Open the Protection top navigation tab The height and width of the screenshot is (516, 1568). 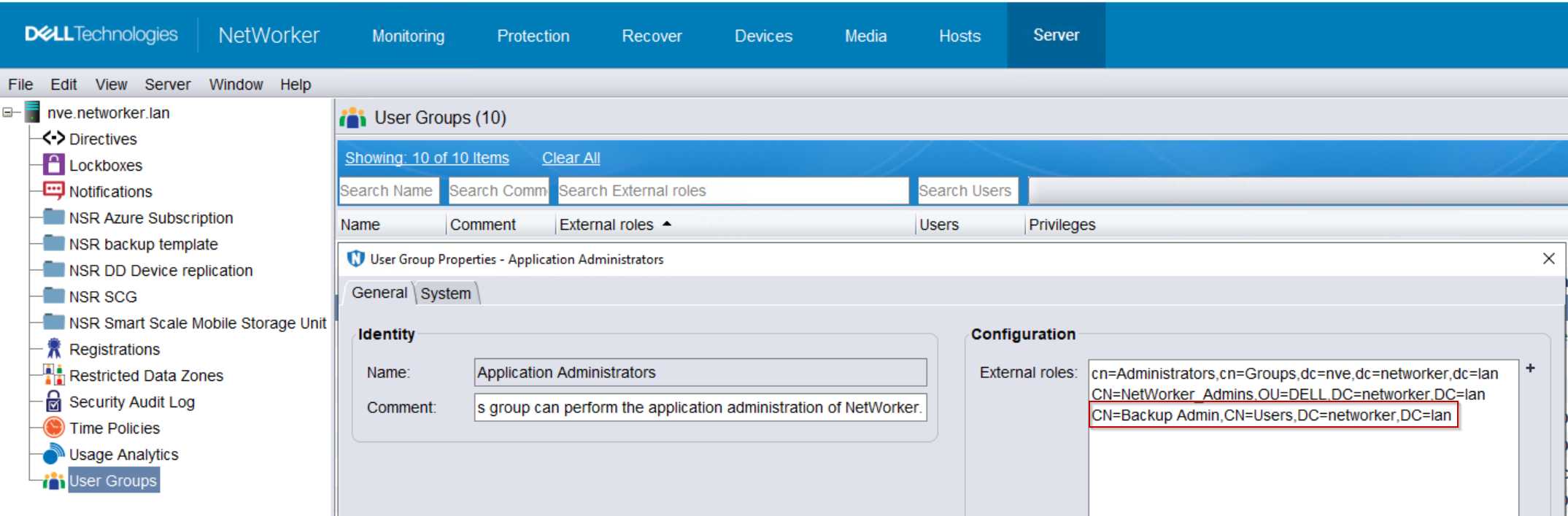coord(533,36)
